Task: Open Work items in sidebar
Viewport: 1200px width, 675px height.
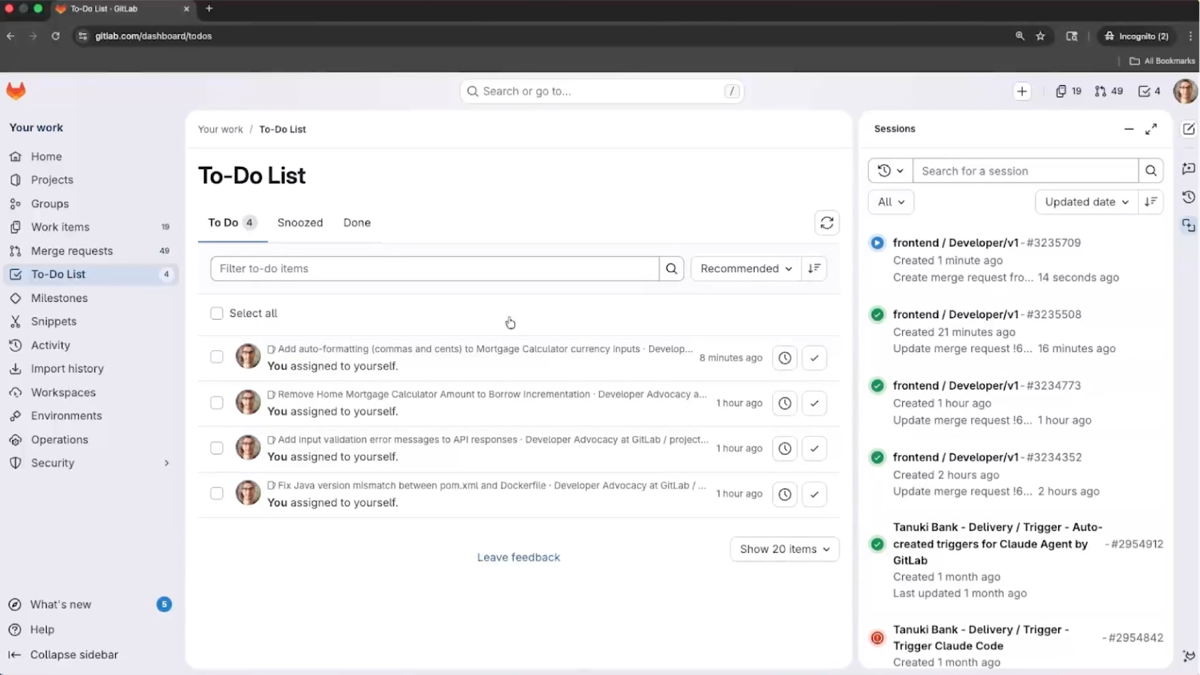Action: point(90,227)
